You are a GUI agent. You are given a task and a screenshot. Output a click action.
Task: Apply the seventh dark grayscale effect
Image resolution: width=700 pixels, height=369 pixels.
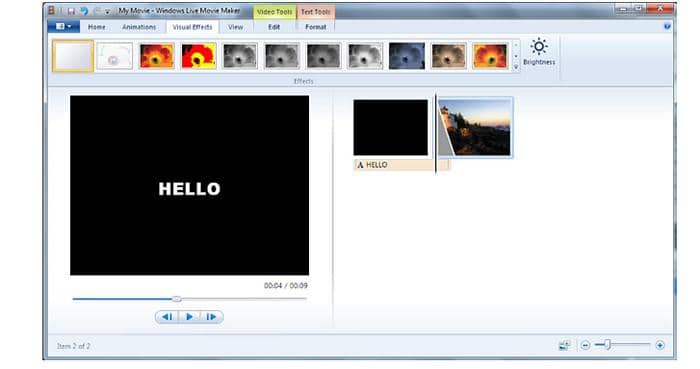pos(323,56)
